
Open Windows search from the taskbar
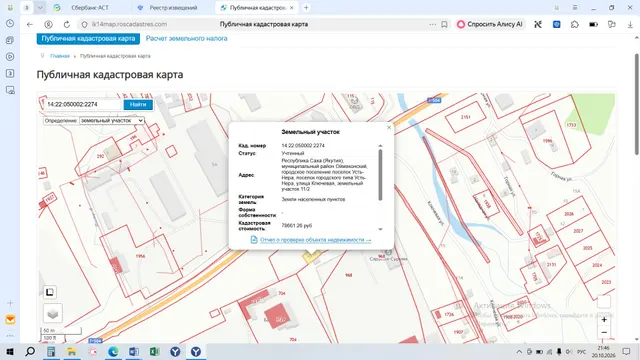[30, 351]
